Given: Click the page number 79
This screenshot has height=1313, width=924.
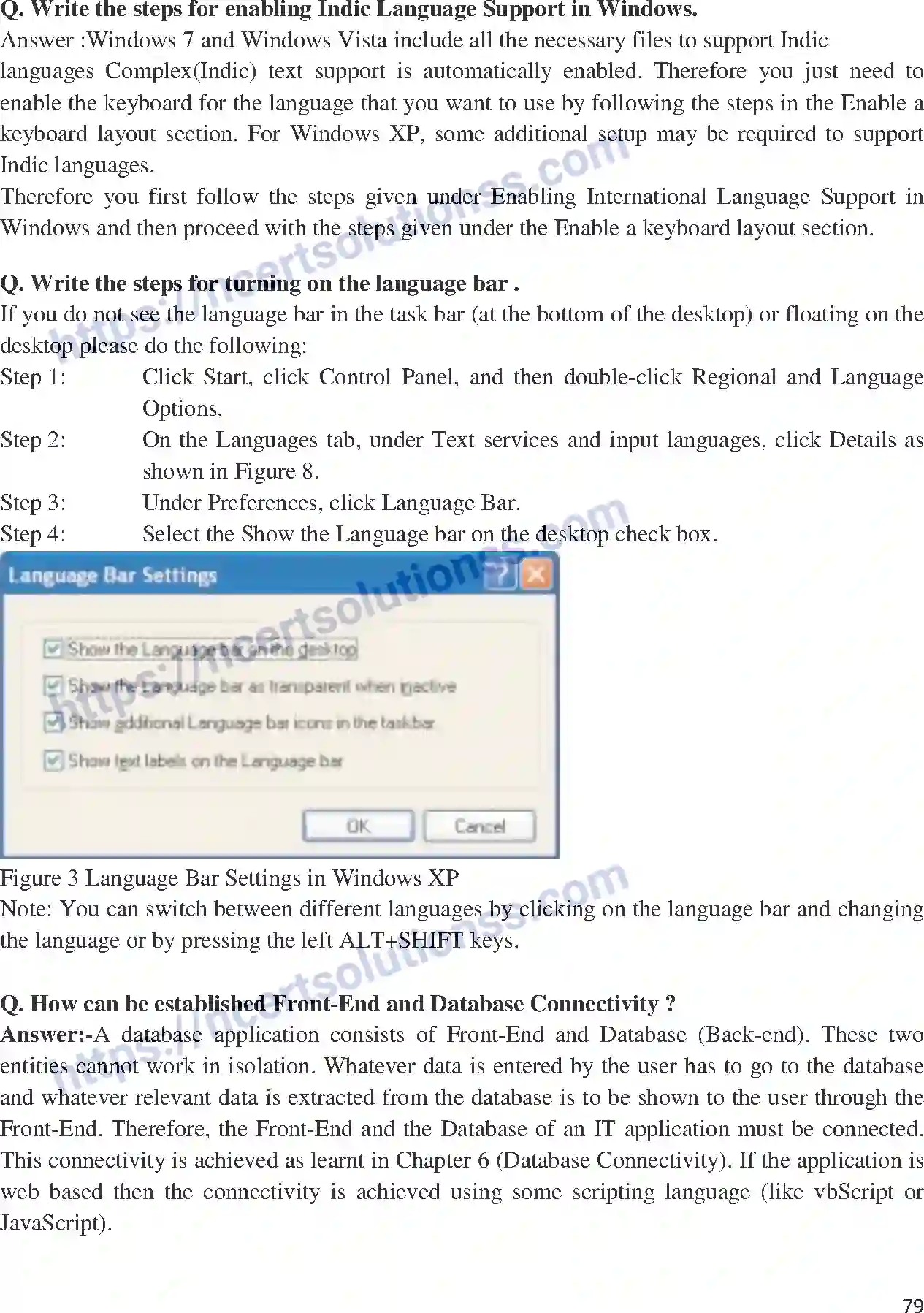Looking at the screenshot, I should [x=912, y=1305].
